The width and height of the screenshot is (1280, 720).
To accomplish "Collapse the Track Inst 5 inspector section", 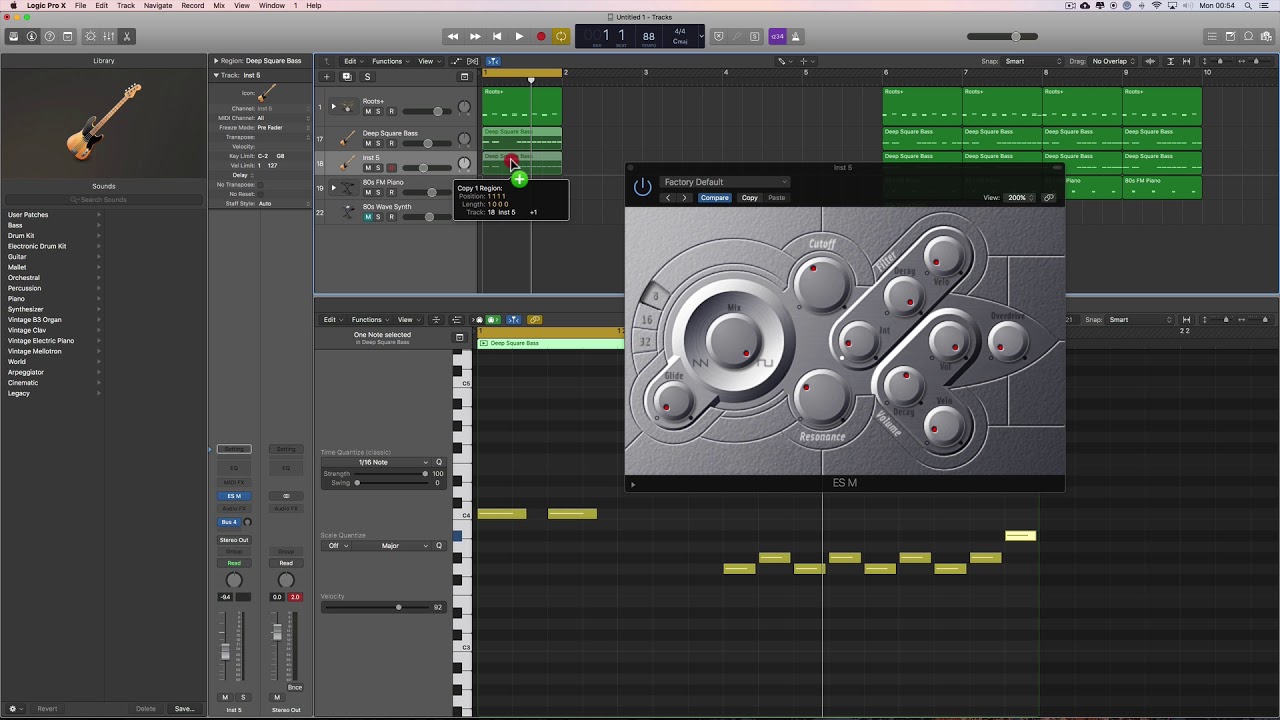I will click(x=215, y=75).
